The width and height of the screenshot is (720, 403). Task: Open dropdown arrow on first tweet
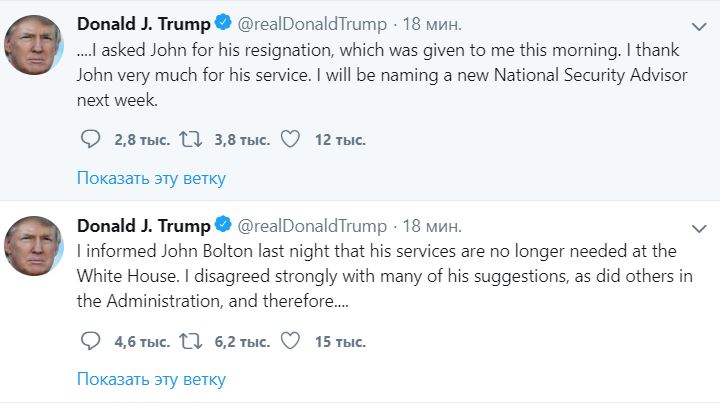697,24
